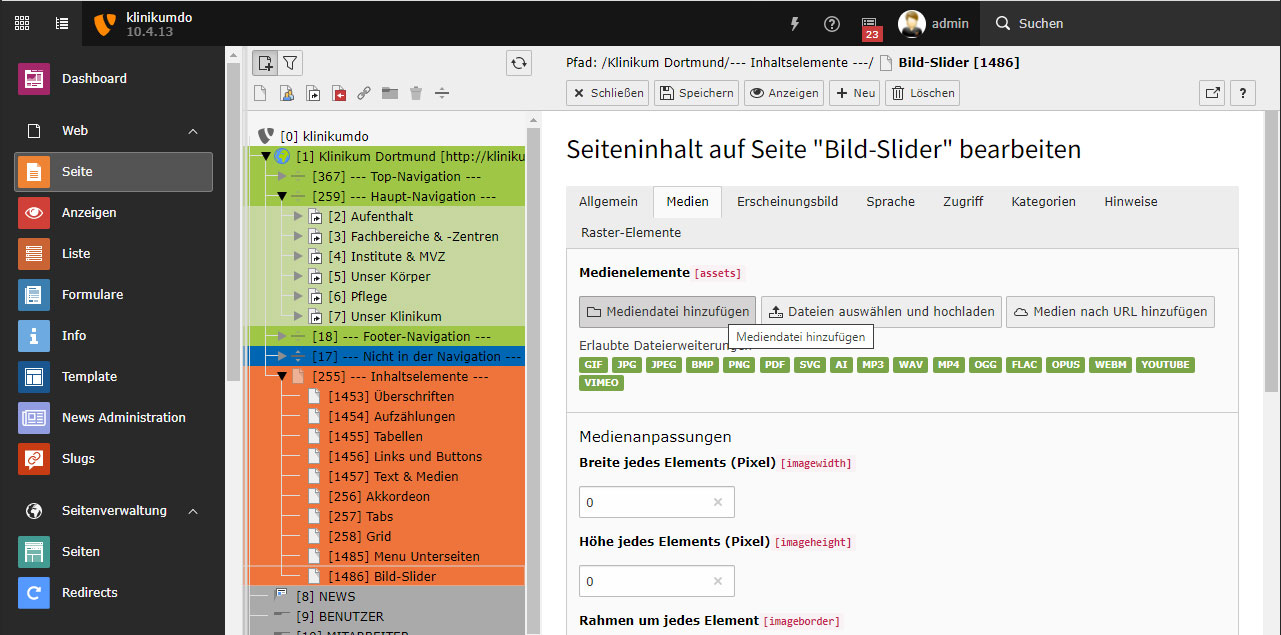Pick the standard page type icon
The image size is (1281, 635).
click(260, 93)
